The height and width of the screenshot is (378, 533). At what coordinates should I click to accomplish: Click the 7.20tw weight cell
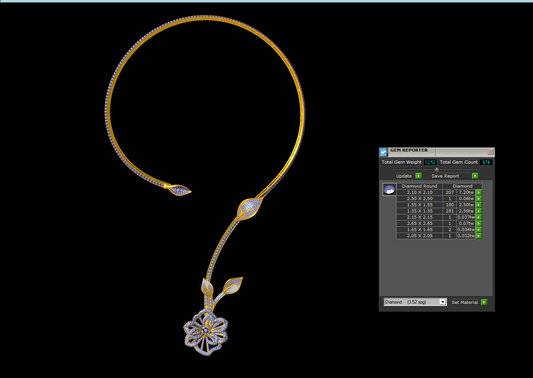click(466, 192)
